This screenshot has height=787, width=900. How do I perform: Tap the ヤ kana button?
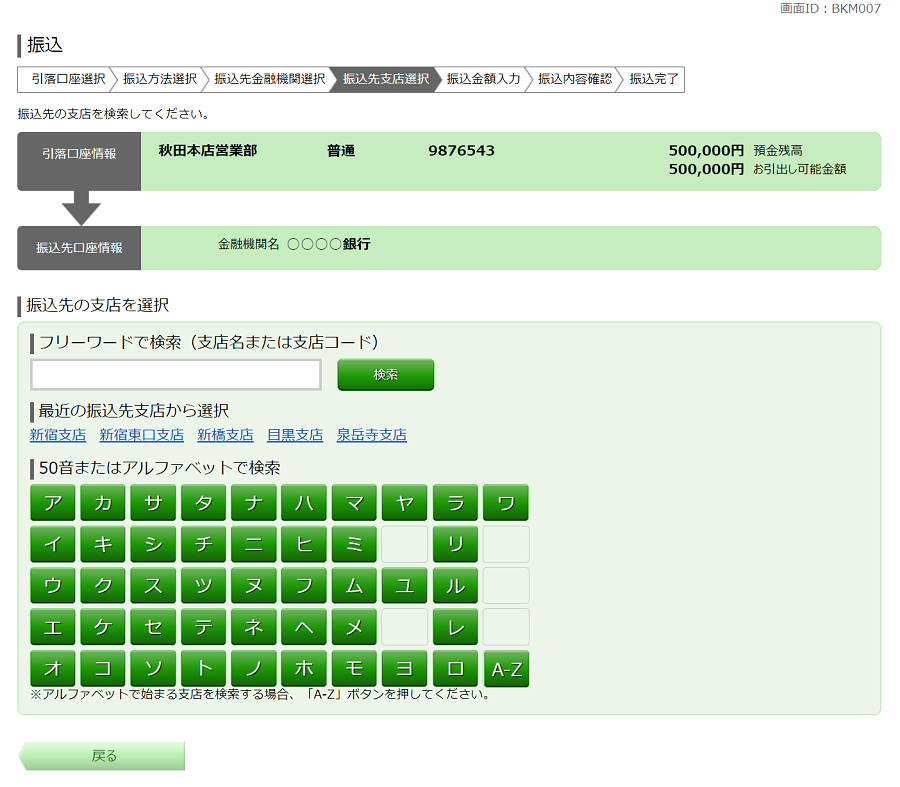[405, 503]
